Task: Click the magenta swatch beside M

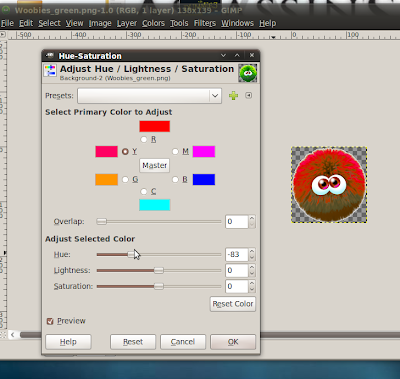Action: (x=204, y=151)
